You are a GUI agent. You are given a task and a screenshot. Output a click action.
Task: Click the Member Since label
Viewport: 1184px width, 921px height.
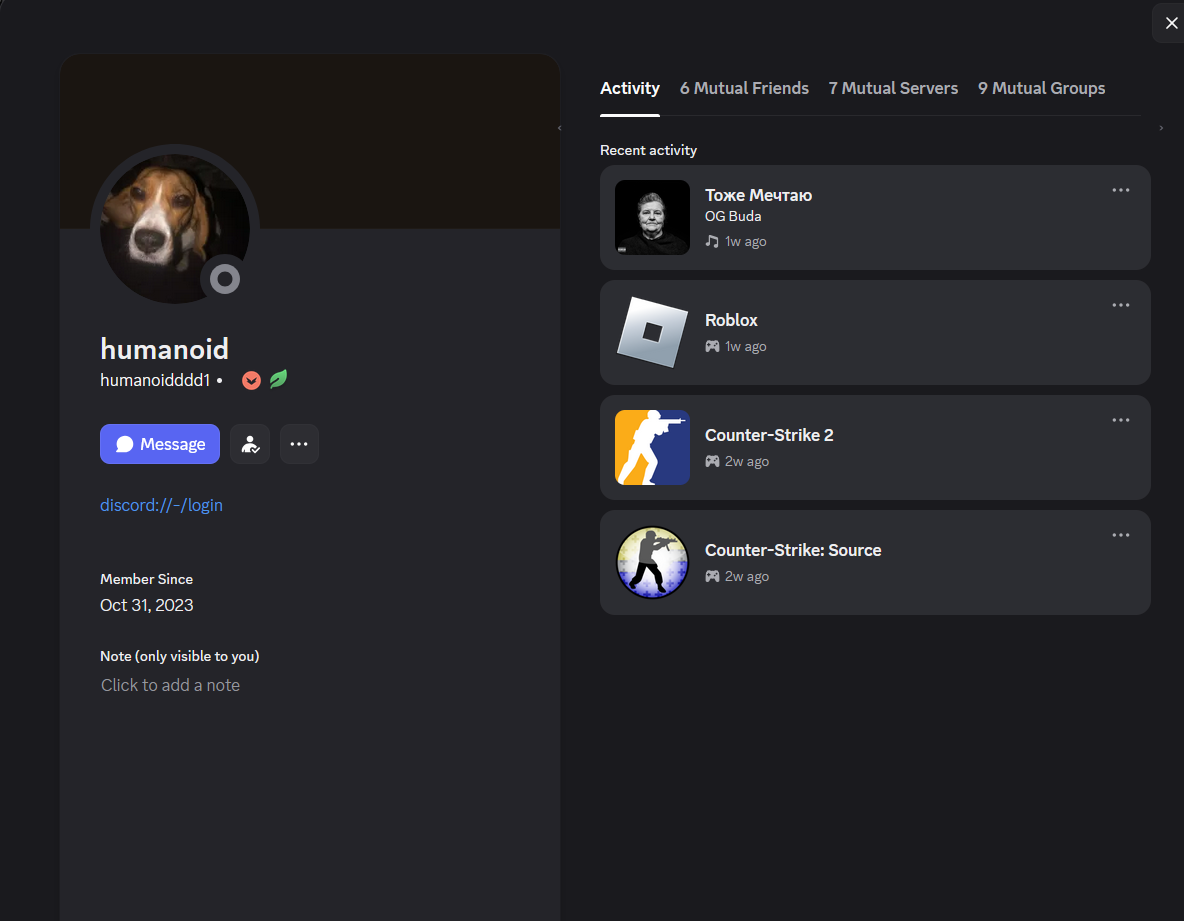click(x=146, y=579)
